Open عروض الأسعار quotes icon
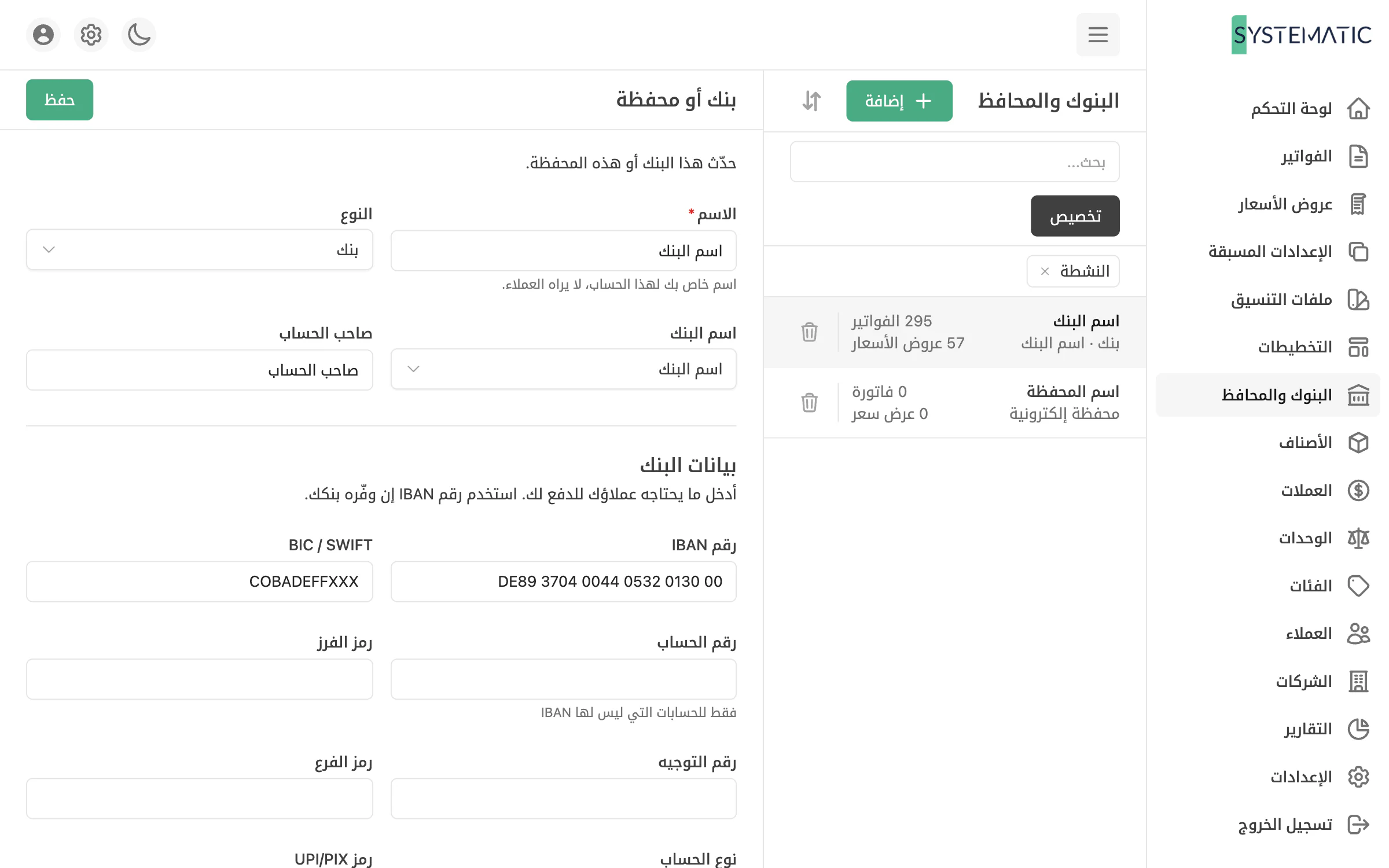Viewport: 1389px width, 868px height. click(1358, 204)
